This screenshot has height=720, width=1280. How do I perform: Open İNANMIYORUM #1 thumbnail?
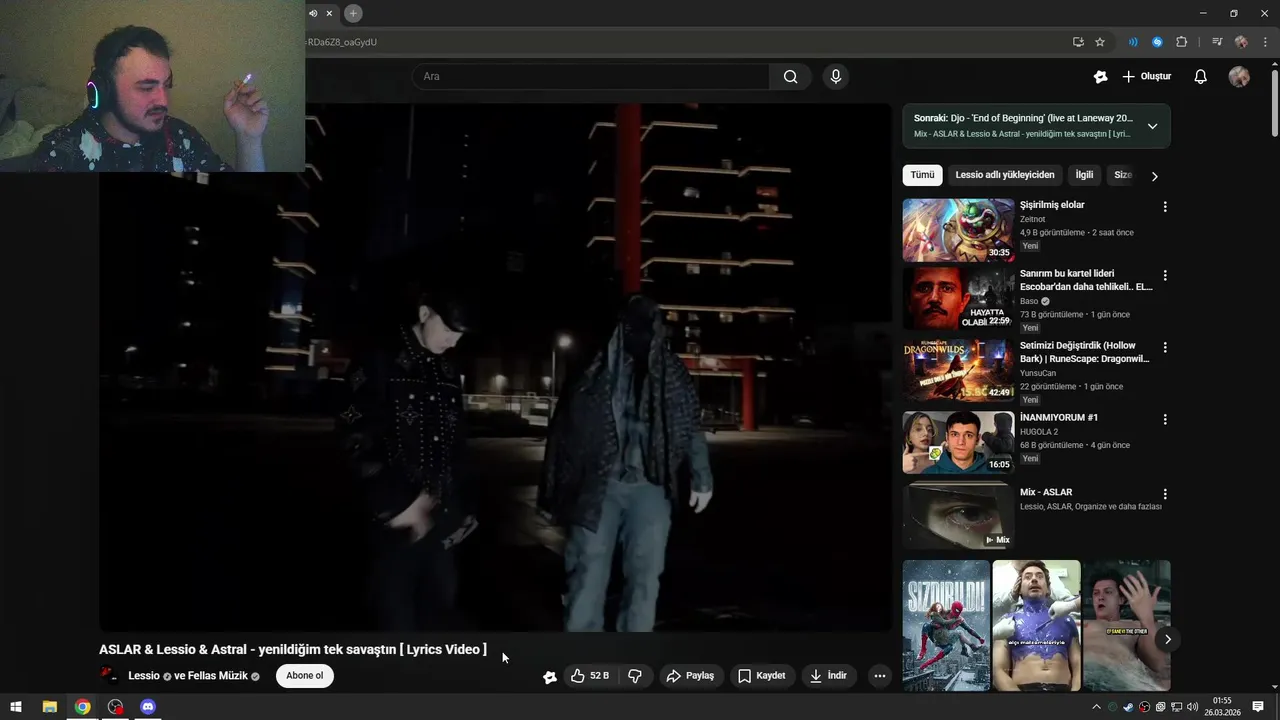point(958,442)
